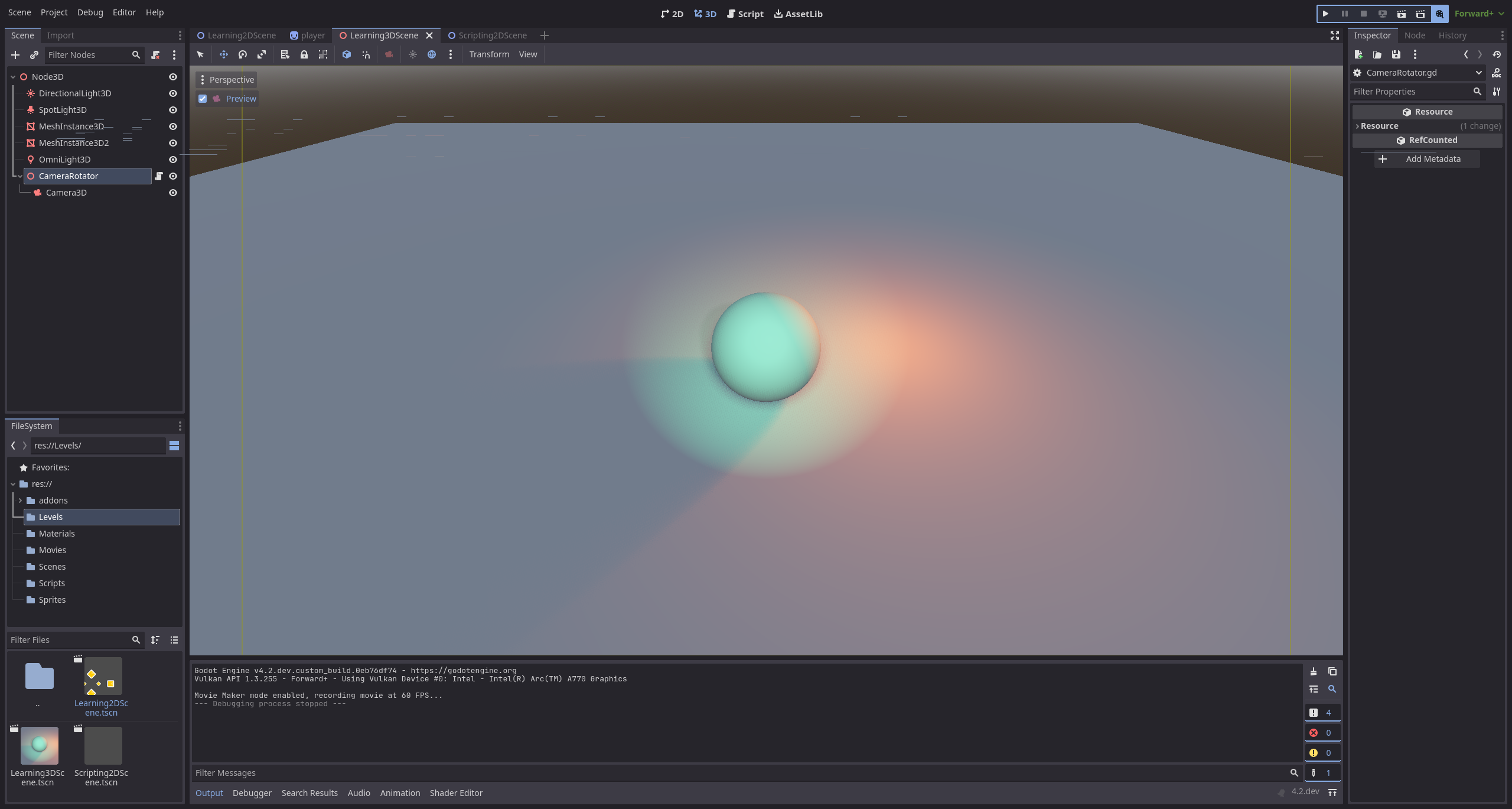The width and height of the screenshot is (1512, 809).
Task: Select the Rotate tool in the viewport toolbar
Action: pos(242,54)
